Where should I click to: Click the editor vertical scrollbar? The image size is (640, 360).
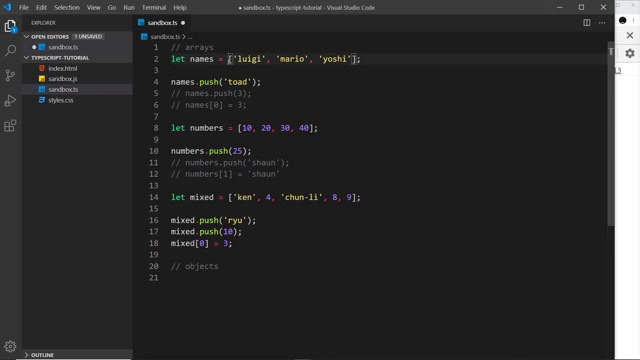[611, 133]
